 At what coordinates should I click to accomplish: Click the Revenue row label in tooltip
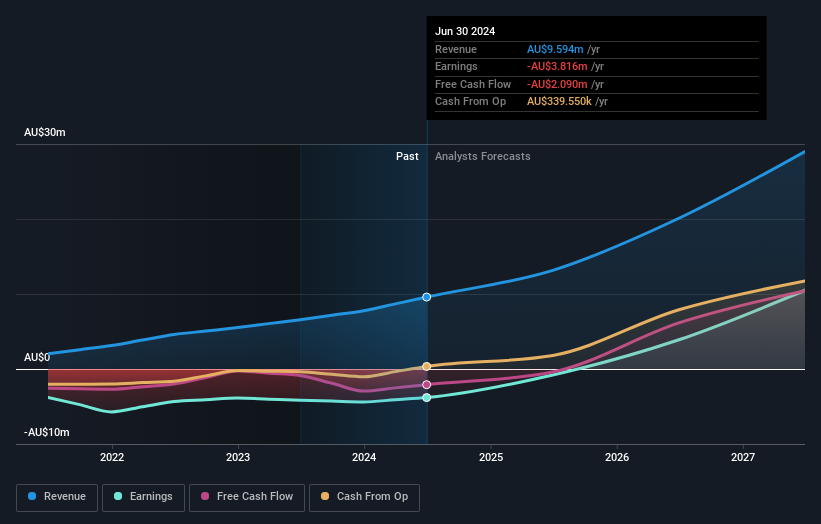point(456,49)
